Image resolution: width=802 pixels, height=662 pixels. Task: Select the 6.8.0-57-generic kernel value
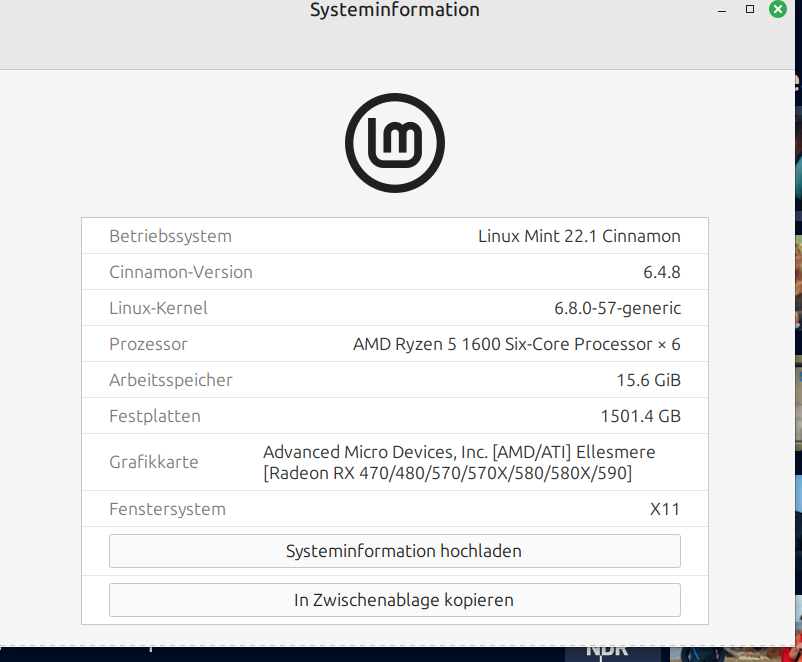coord(617,308)
